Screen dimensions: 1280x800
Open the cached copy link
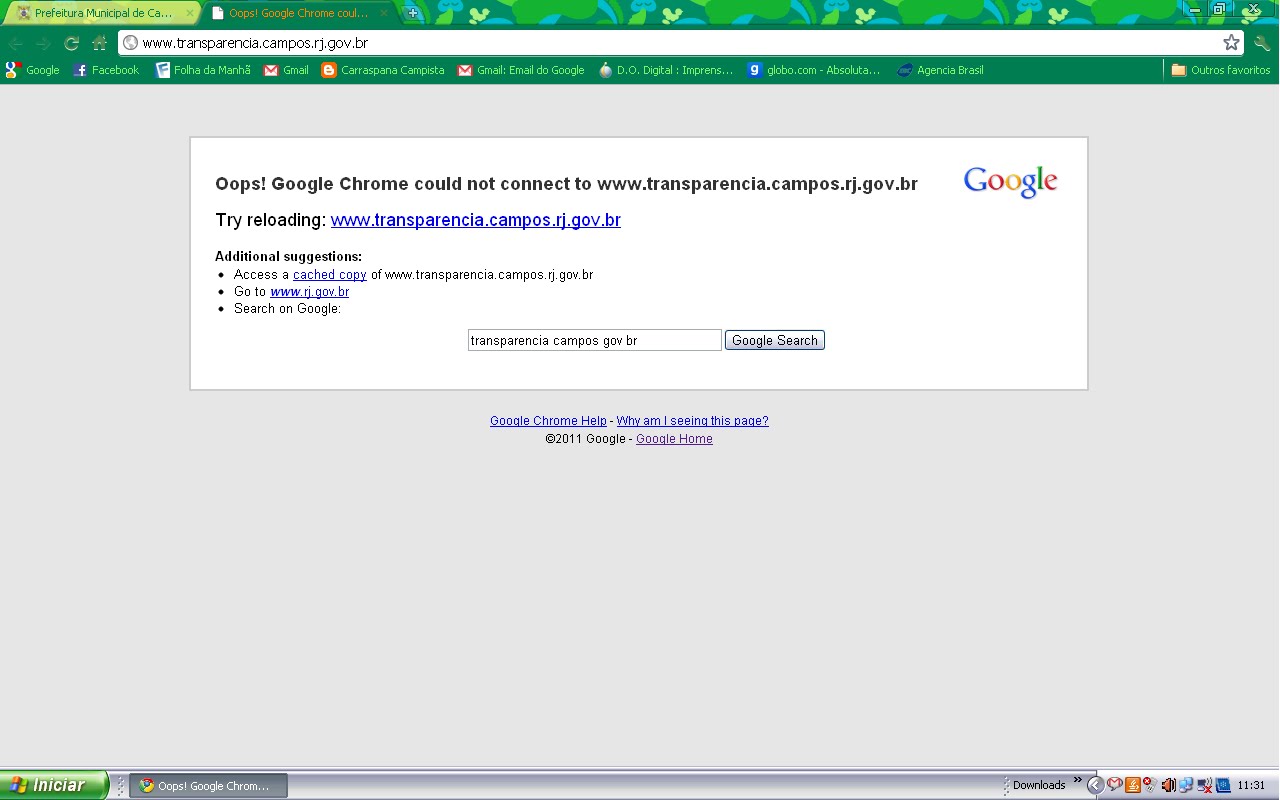click(330, 274)
